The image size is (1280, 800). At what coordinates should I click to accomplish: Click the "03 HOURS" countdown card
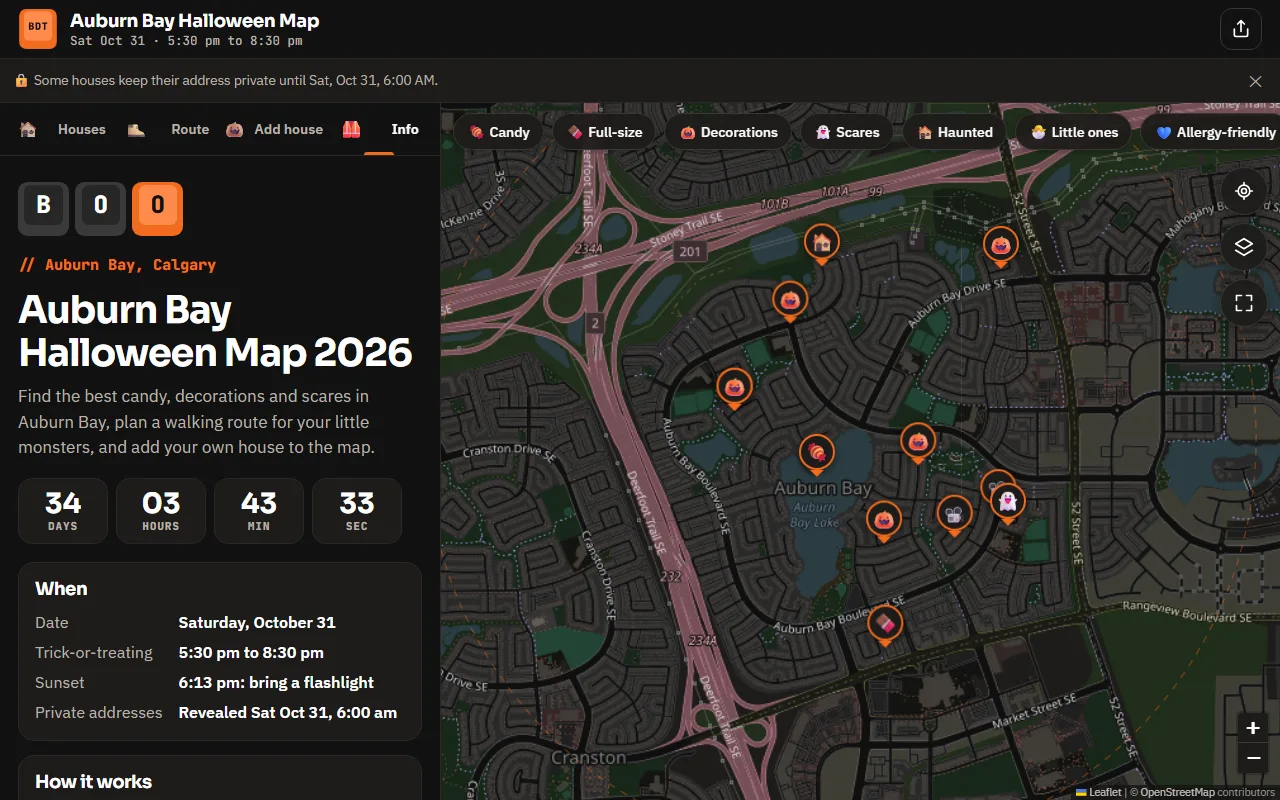[161, 510]
